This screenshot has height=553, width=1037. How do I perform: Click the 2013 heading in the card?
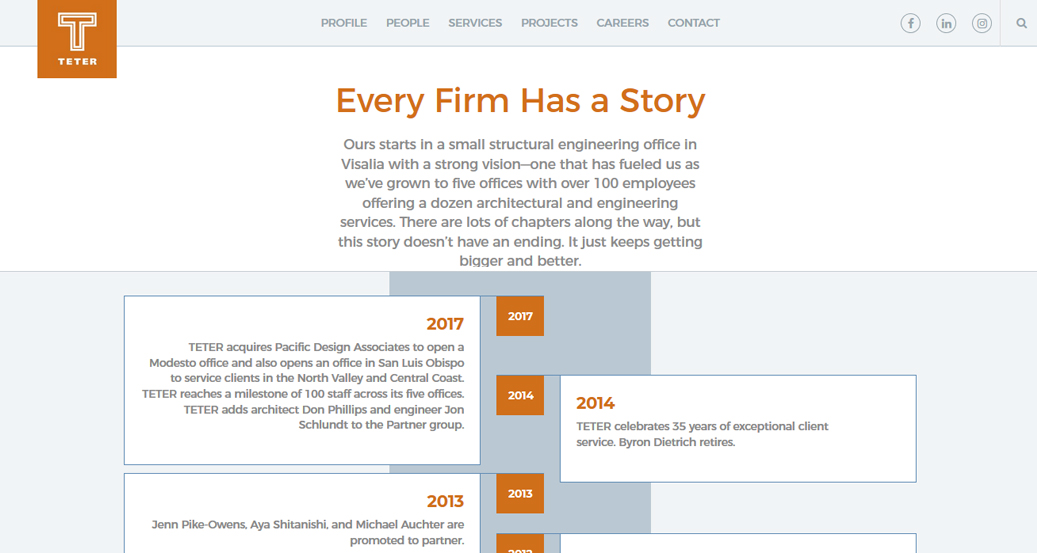point(445,501)
